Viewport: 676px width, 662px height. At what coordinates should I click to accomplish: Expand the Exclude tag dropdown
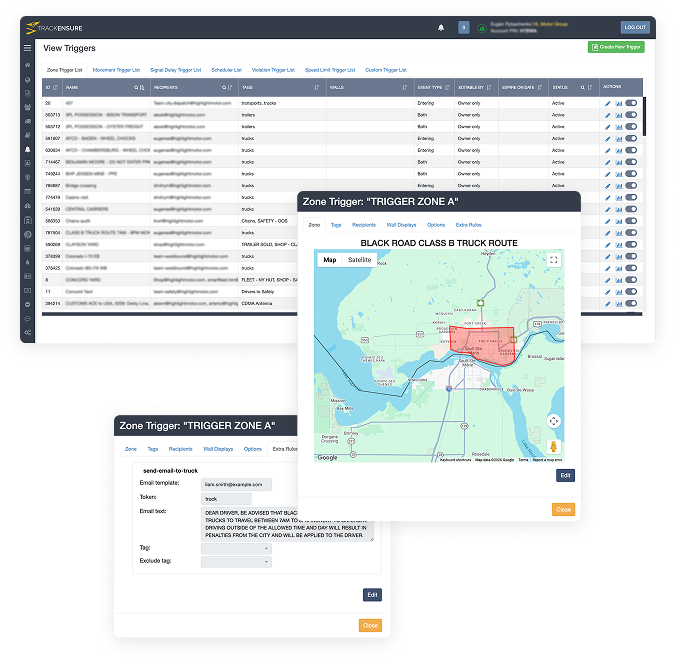236,562
